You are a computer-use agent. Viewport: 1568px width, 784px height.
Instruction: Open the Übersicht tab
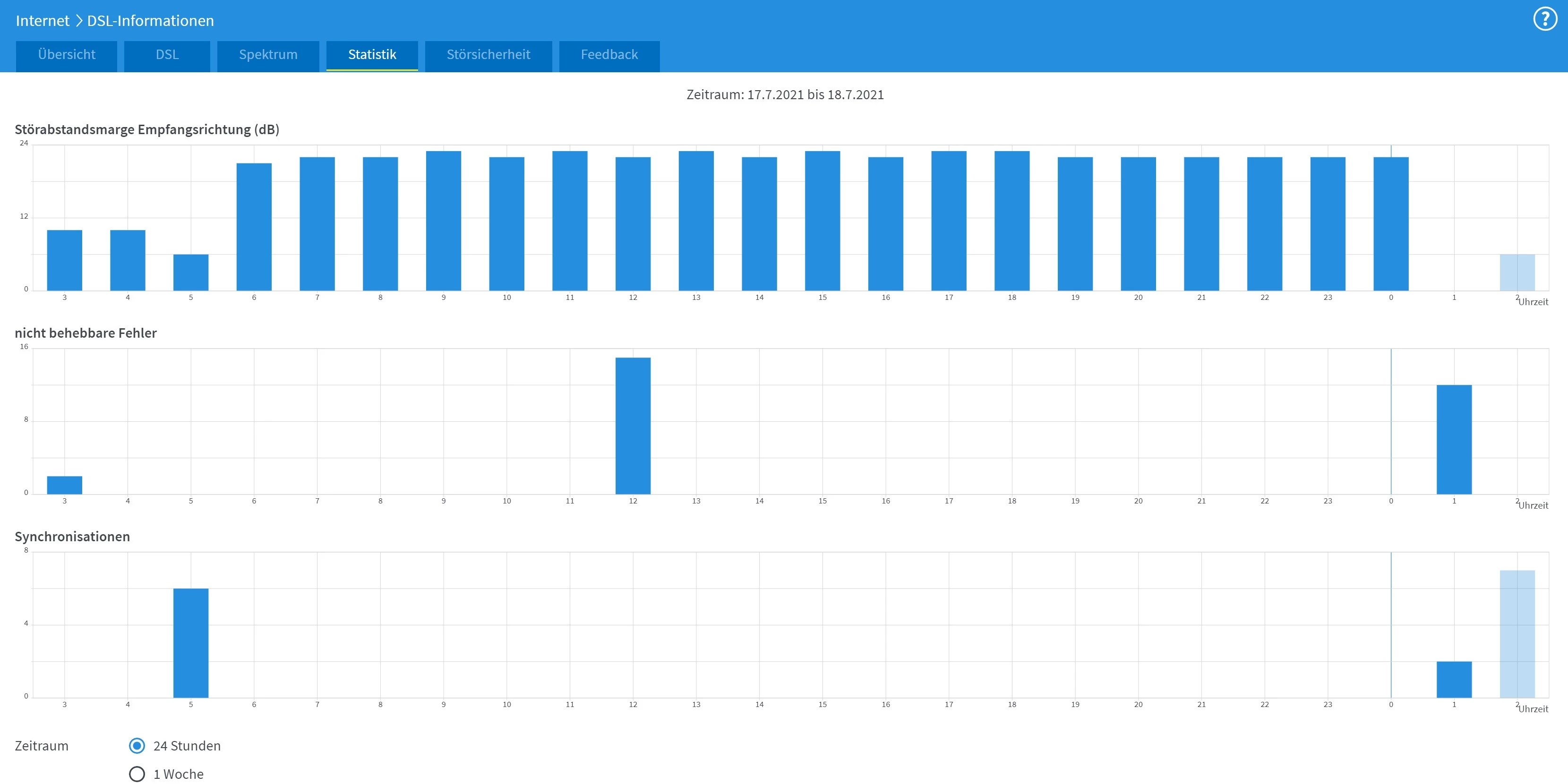pos(66,55)
